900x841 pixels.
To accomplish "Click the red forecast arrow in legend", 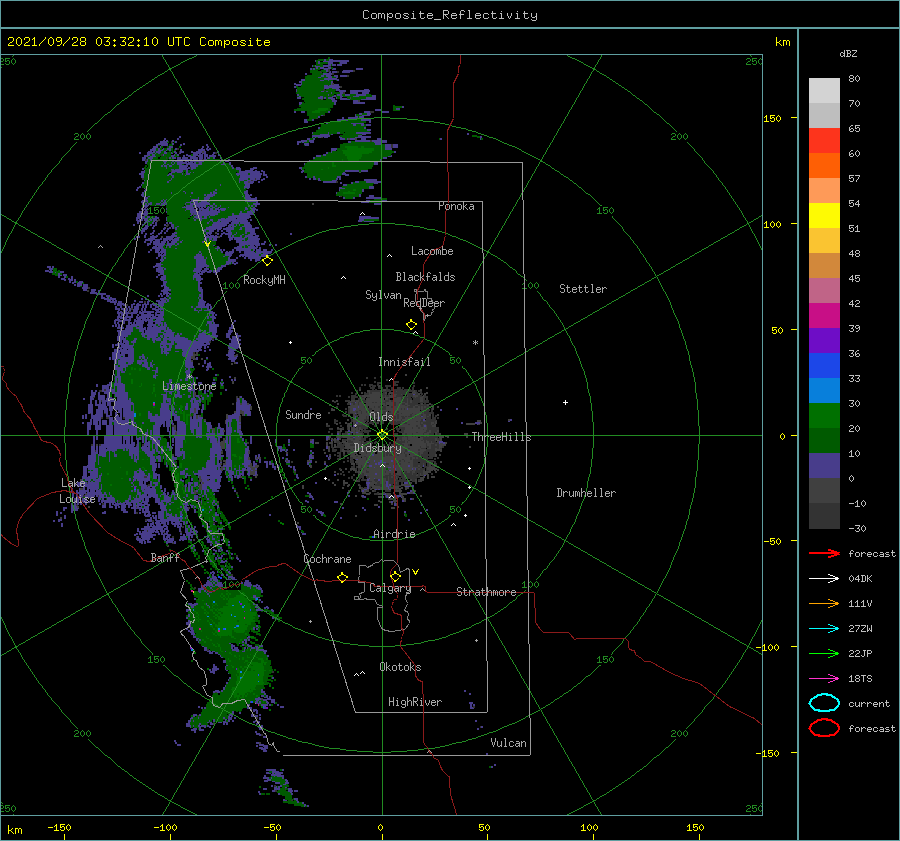I will [824, 553].
